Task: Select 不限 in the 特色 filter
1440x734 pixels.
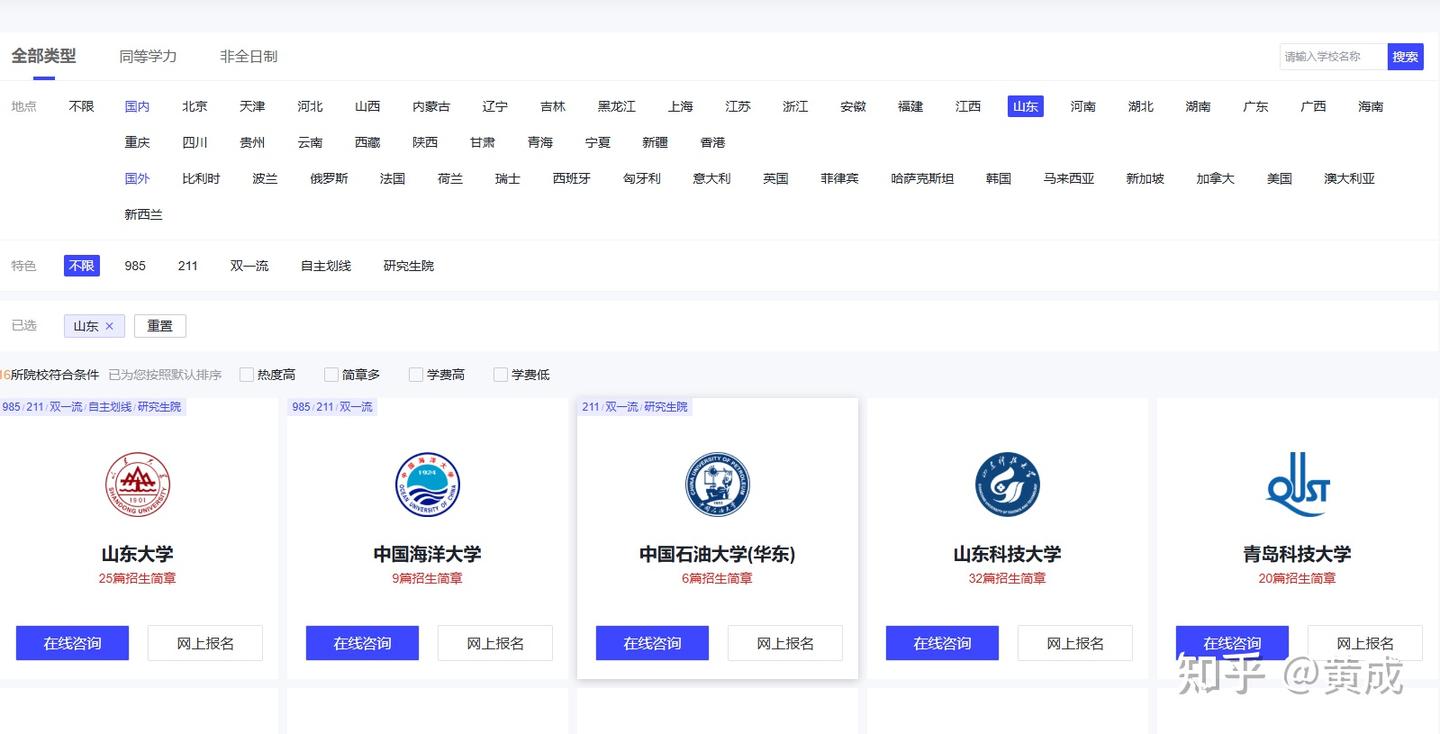Action: coord(82,266)
